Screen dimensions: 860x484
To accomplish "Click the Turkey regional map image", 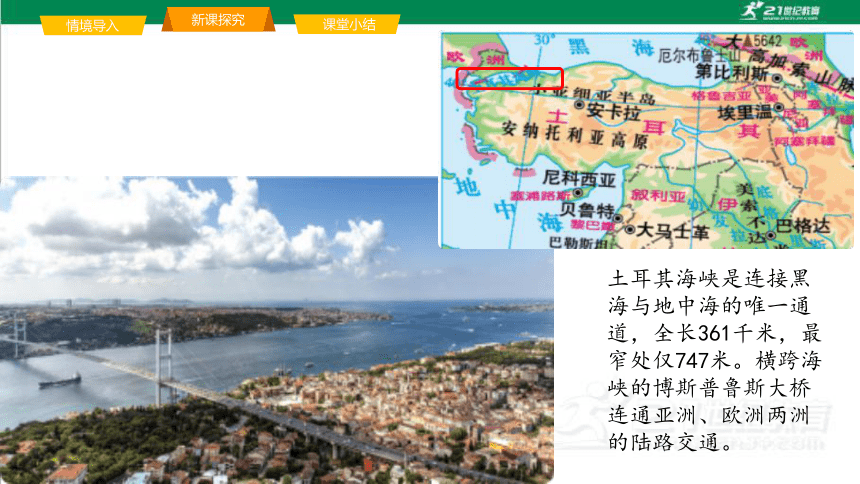I will pyautogui.click(x=647, y=140).
